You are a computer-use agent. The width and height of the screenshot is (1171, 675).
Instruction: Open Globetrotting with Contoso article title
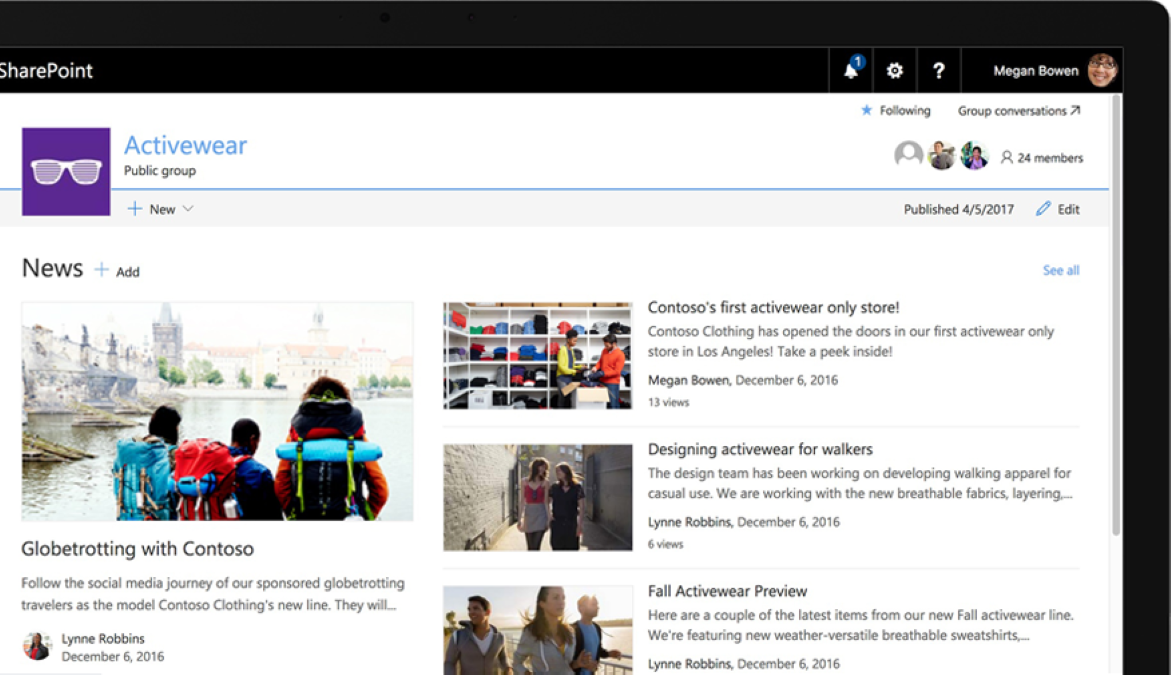click(x=137, y=549)
